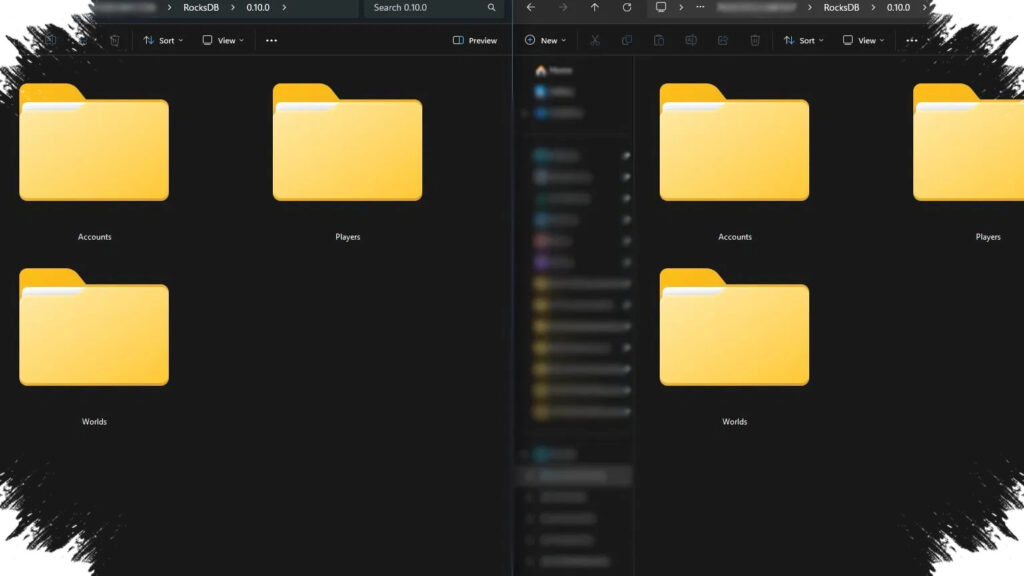Expand chevron before RocksDB in right address bar
Image resolution: width=1024 pixels, height=576 pixels.
pyautogui.click(x=810, y=7)
